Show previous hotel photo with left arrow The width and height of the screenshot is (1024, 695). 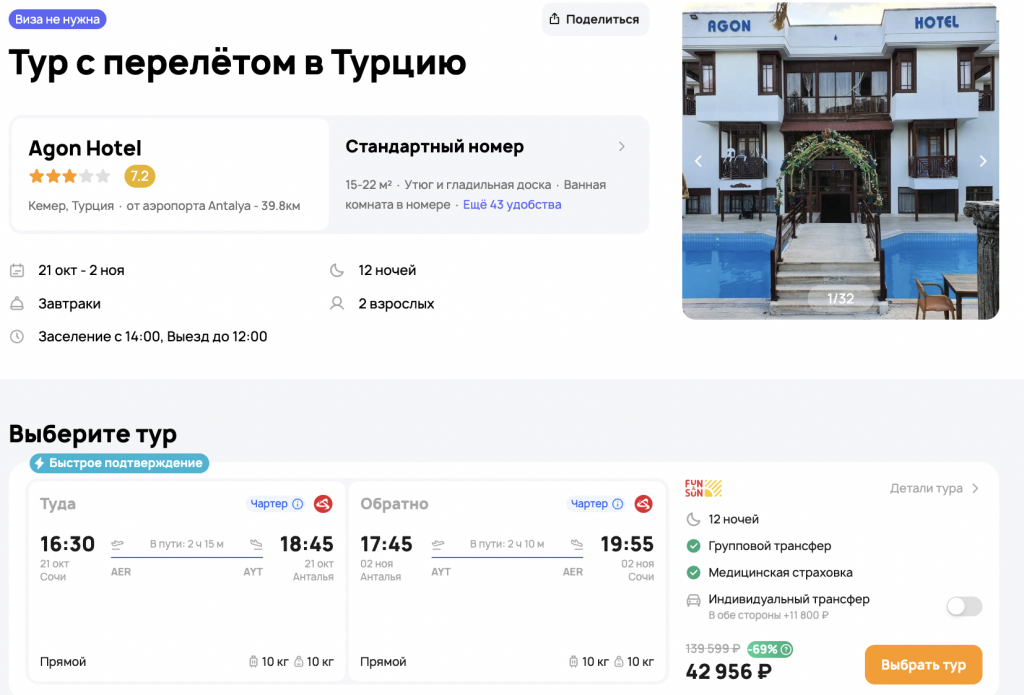click(x=699, y=161)
